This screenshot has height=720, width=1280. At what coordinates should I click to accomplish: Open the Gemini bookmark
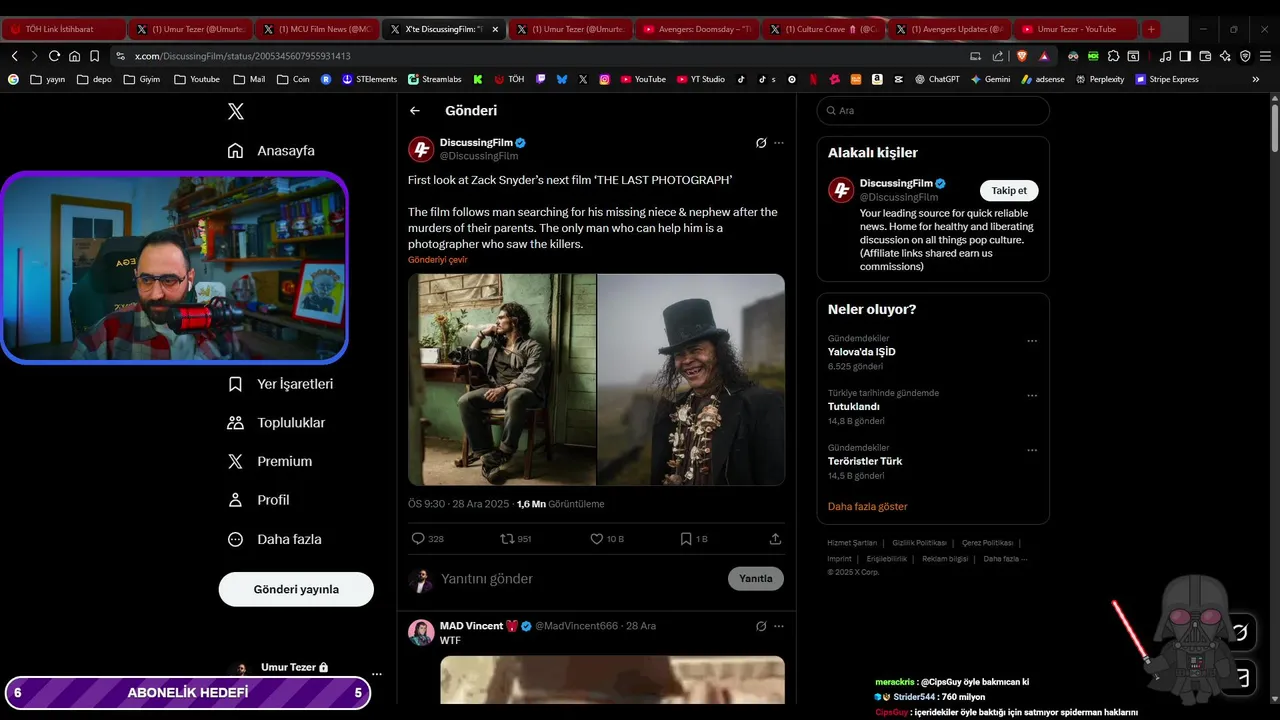coord(990,79)
